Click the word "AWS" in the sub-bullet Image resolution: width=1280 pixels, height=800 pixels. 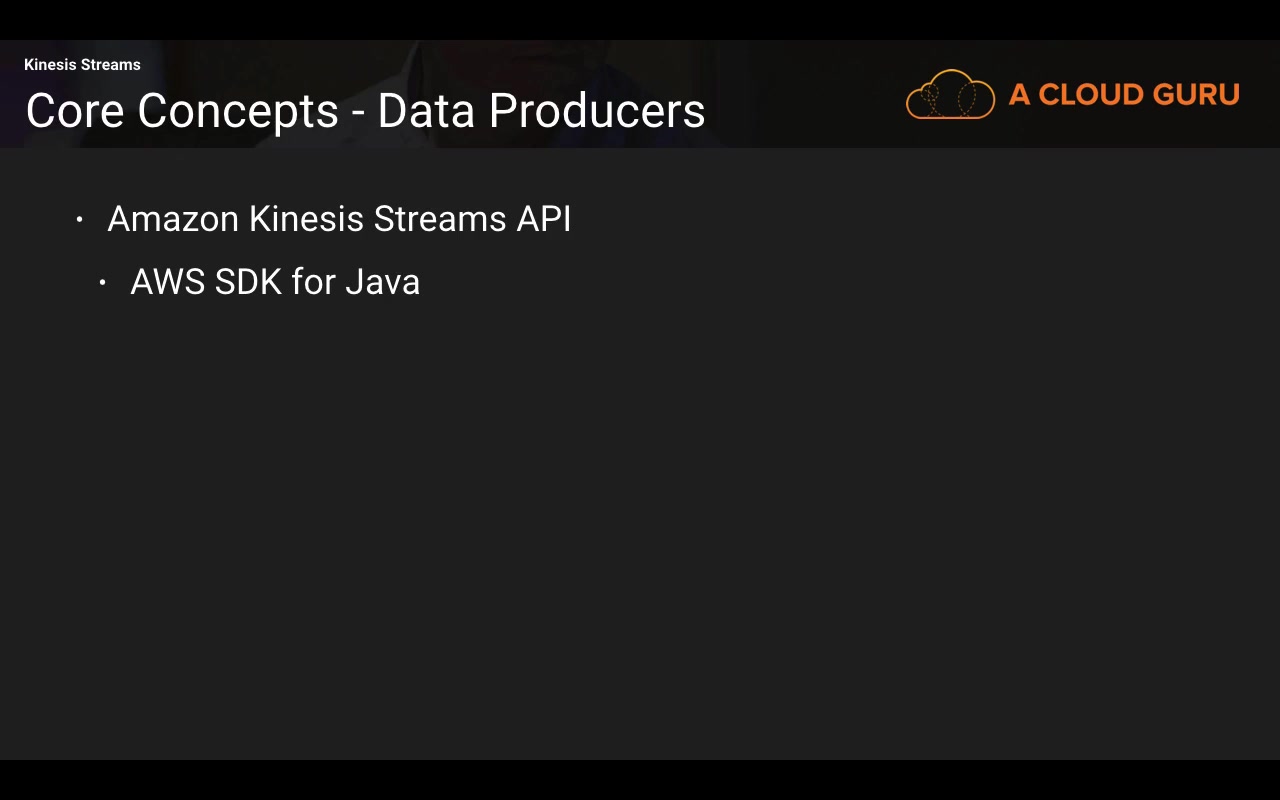pos(168,282)
